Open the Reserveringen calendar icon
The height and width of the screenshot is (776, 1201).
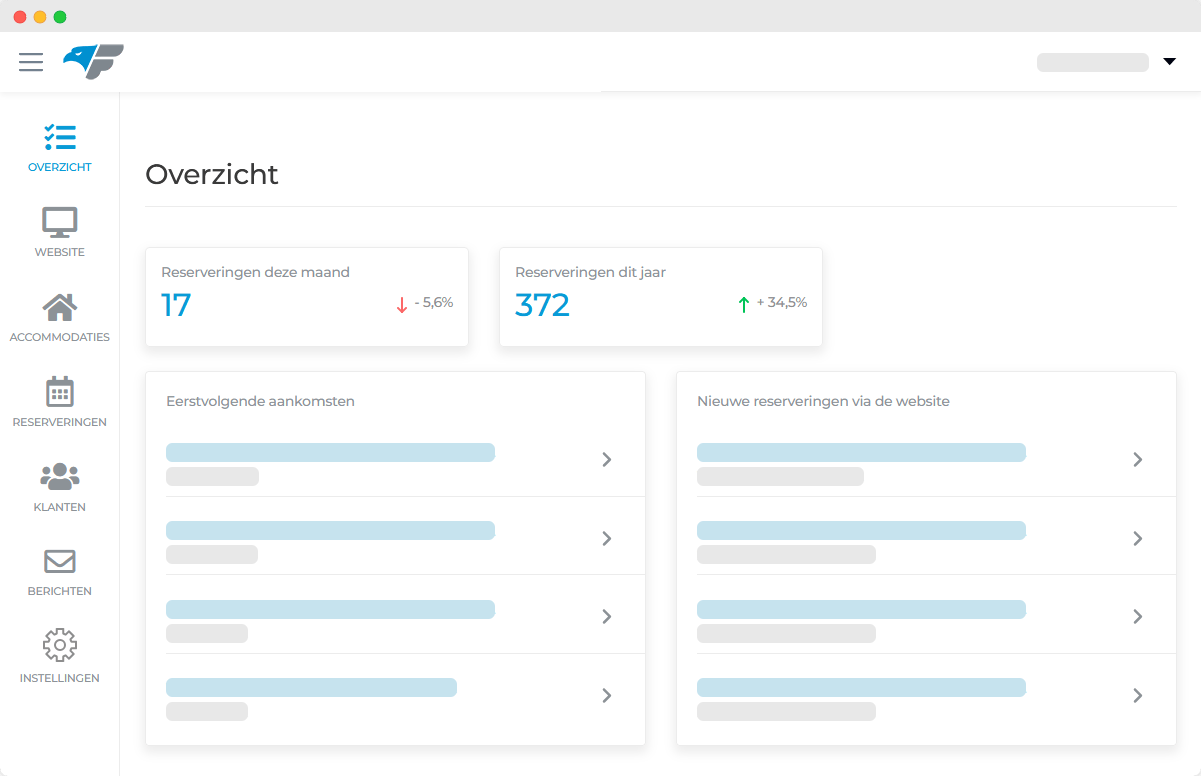click(x=60, y=391)
